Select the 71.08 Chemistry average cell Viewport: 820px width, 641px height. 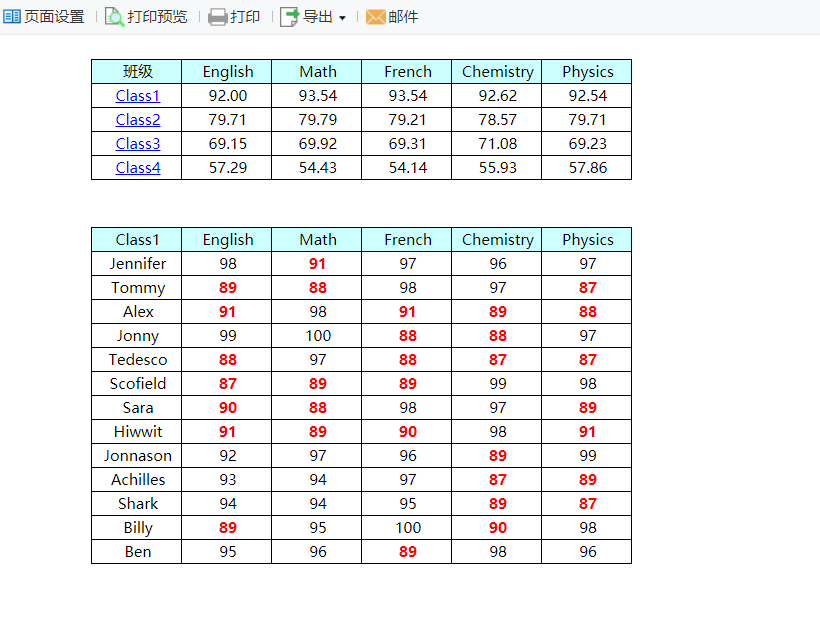point(496,144)
